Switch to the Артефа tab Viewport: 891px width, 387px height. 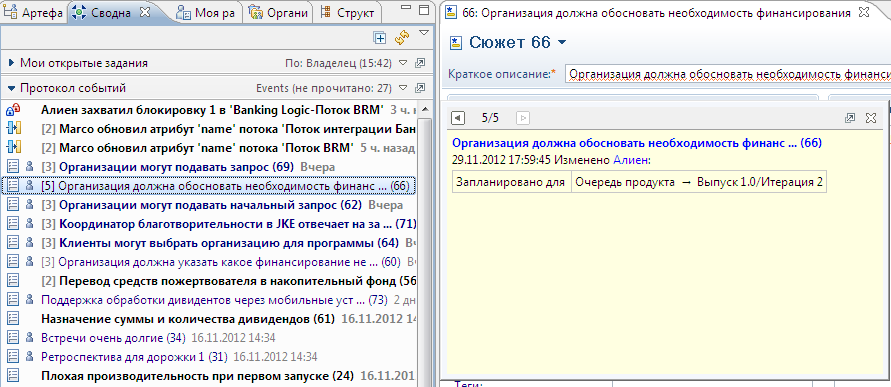35,12
